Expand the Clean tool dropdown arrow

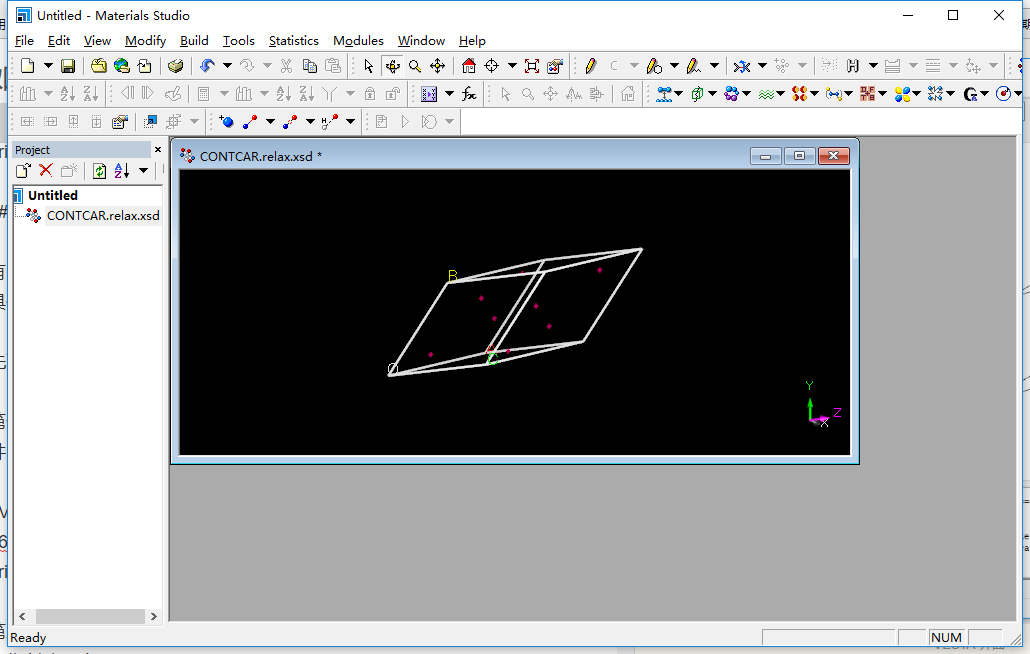tap(762, 66)
